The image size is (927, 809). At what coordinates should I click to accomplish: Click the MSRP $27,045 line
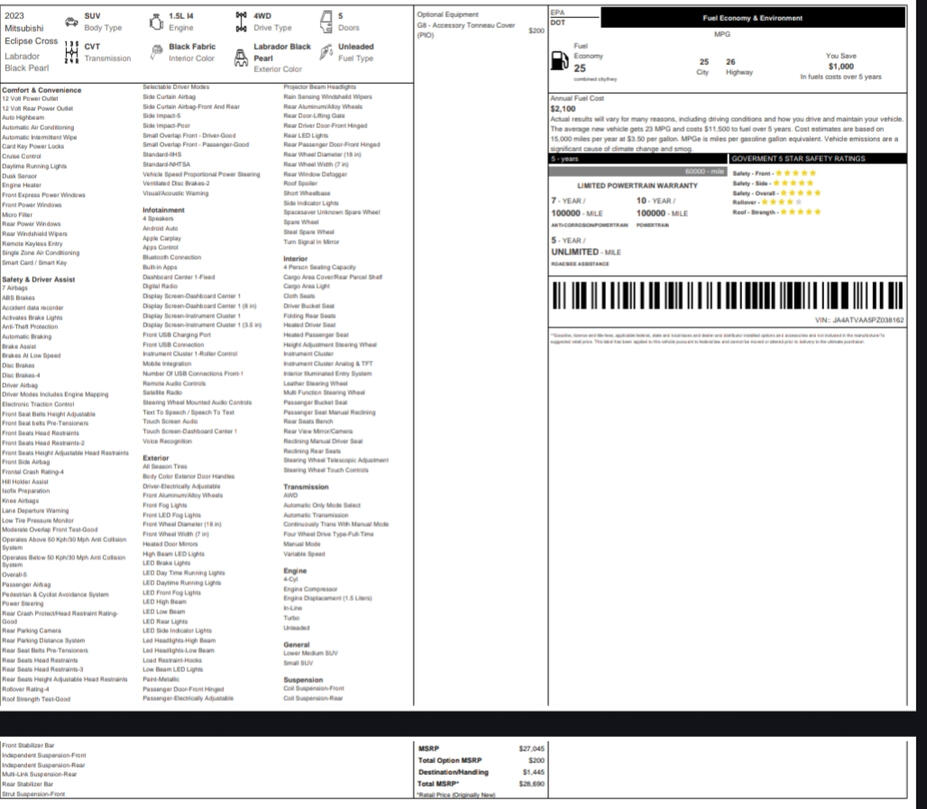481,749
